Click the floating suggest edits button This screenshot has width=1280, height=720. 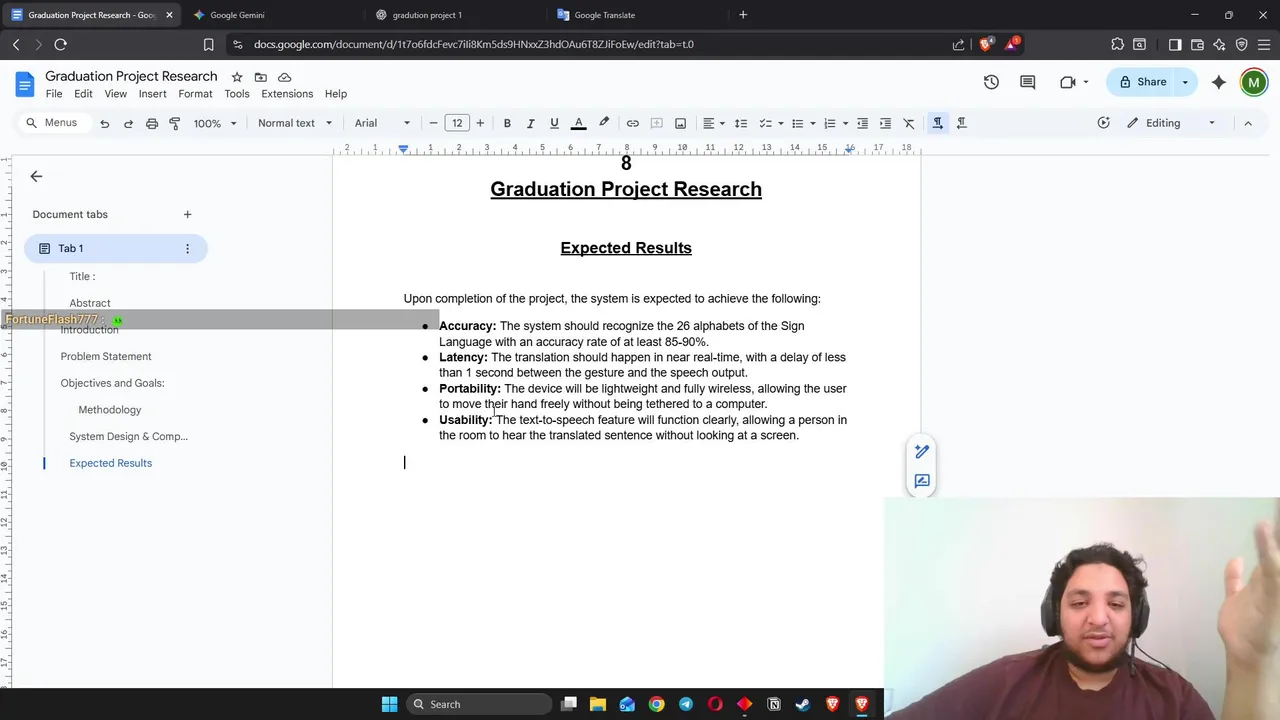pyautogui.click(x=922, y=481)
